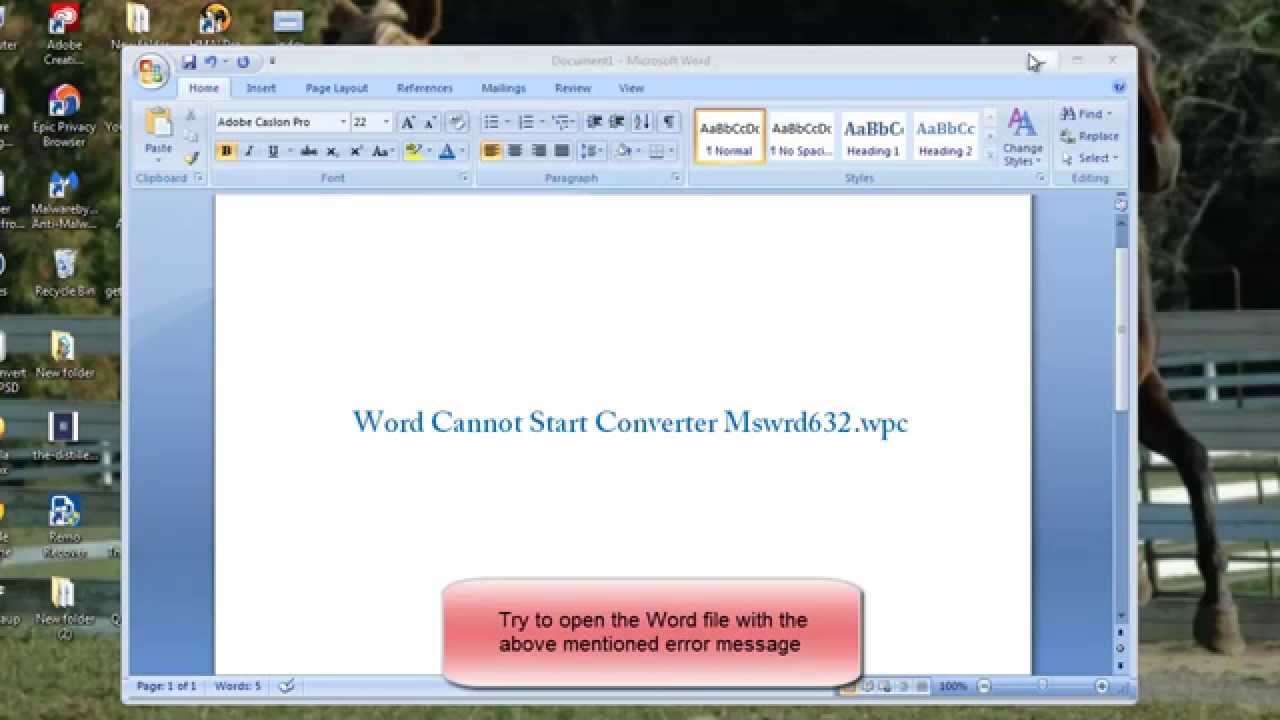Apply Heading 1 style
This screenshot has width=1280, height=720.
pyautogui.click(x=874, y=136)
